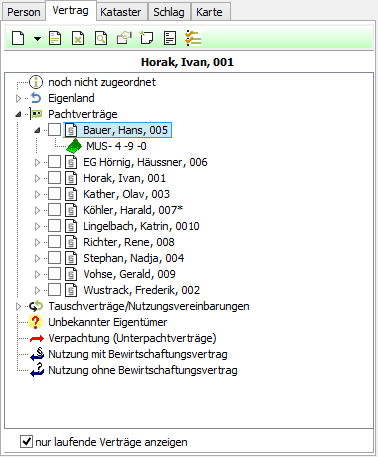Click the paragraph document icon of EG Hörnig, Häussner
This screenshot has width=378, height=457.
coord(71,162)
